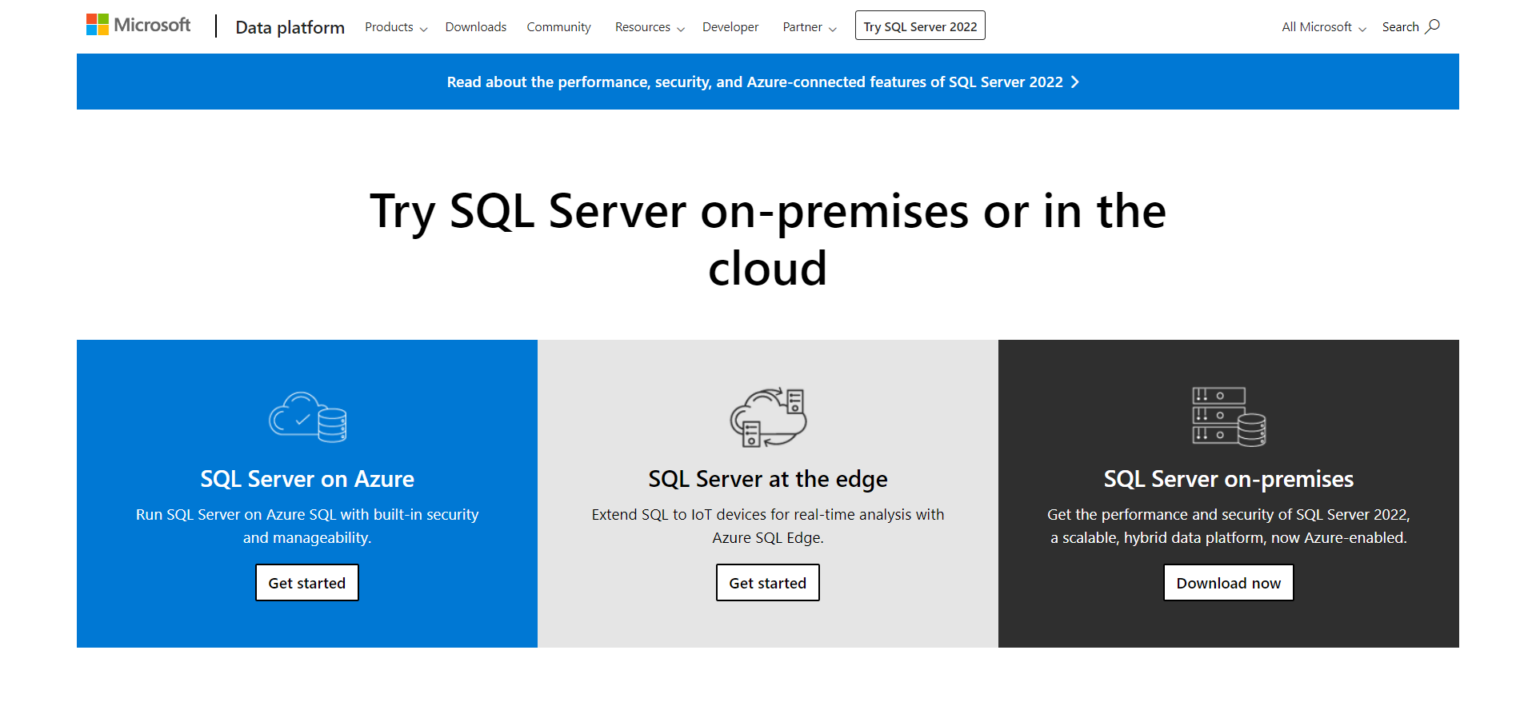Open search using the magnifier icon
Screen dimensions: 1536x702
point(1434,26)
